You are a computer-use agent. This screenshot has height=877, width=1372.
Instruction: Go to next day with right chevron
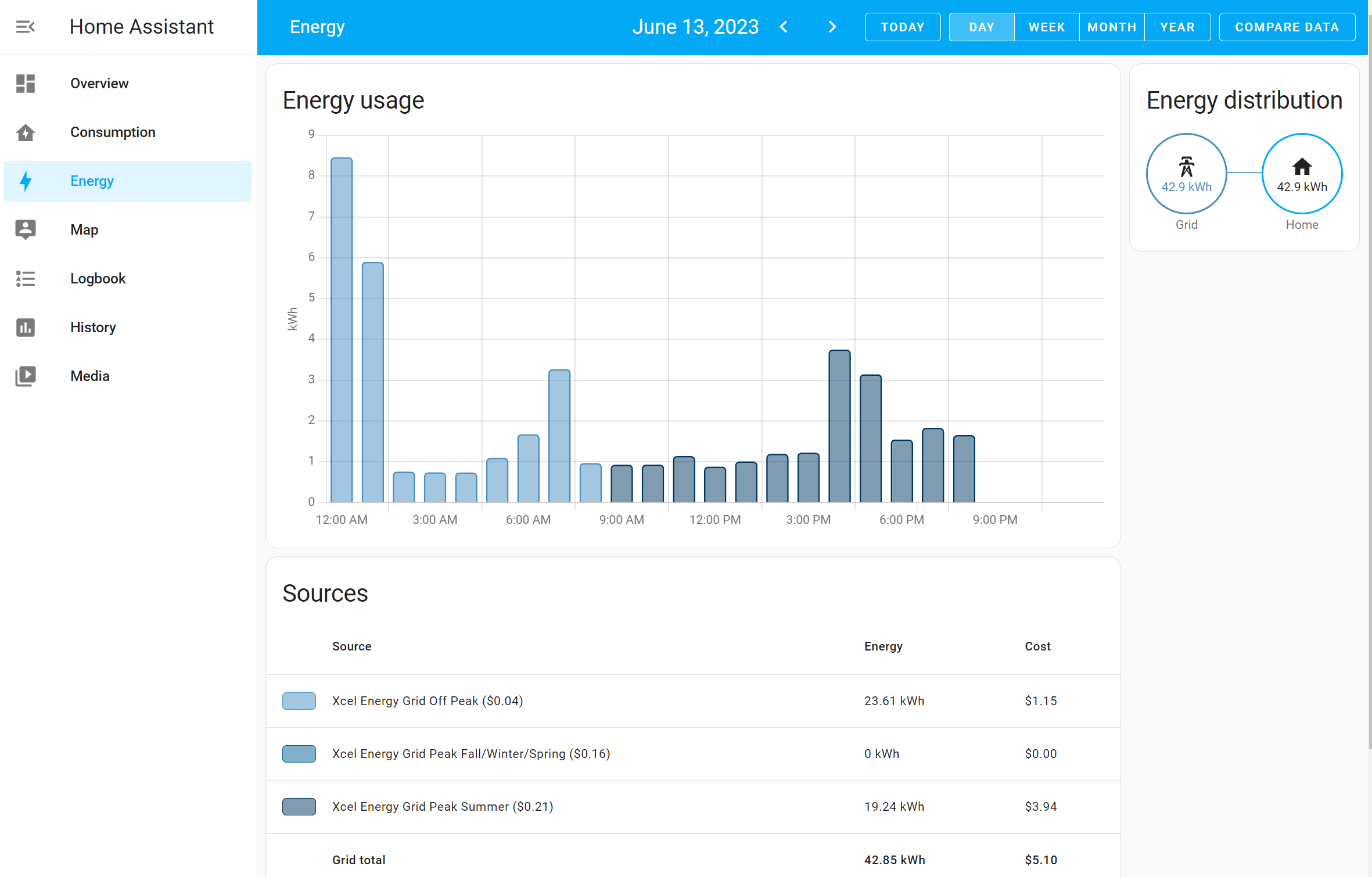tap(832, 27)
